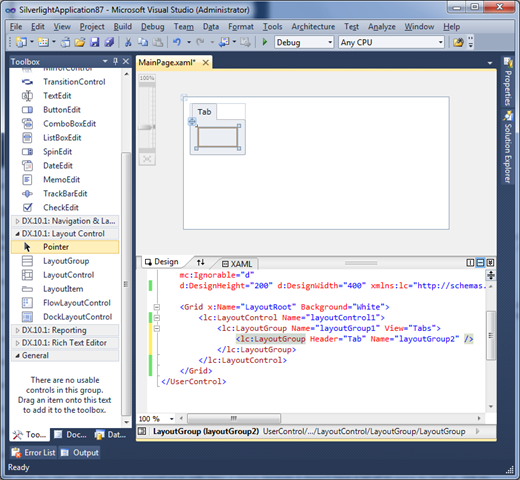The width and height of the screenshot is (520, 480).
Task: Click the Paste toolbar icon
Action: (158, 42)
